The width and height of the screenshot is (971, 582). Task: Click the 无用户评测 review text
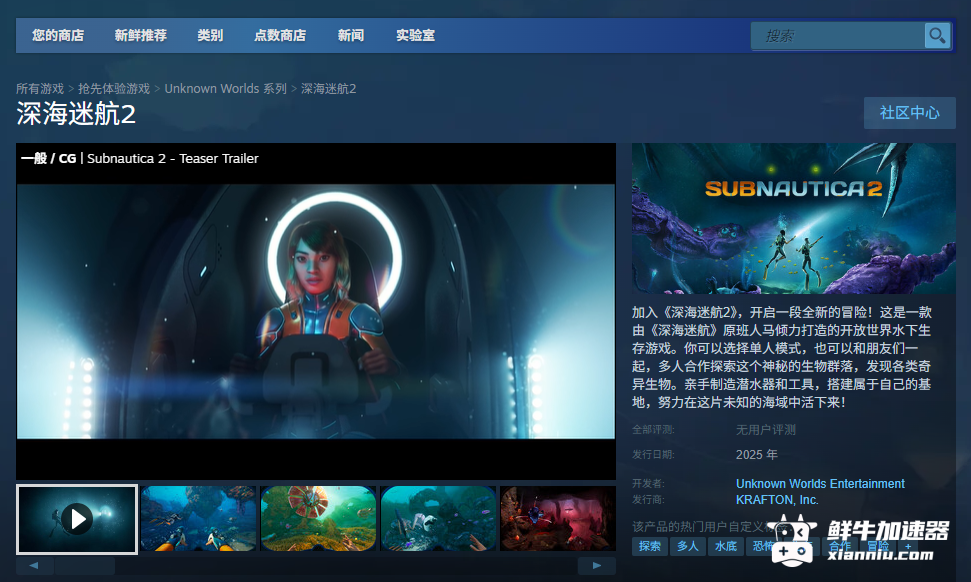tap(765, 430)
